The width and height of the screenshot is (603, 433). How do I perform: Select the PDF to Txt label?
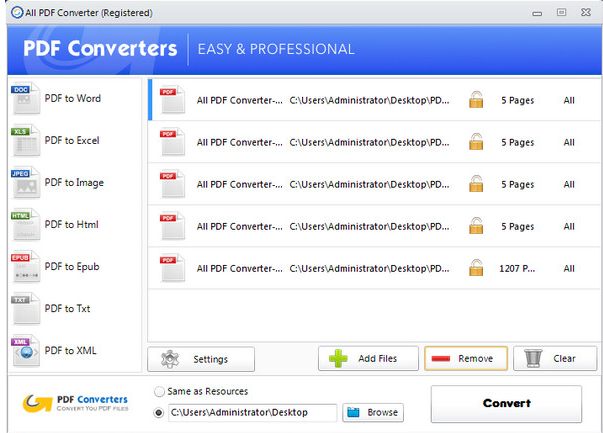(x=67, y=308)
